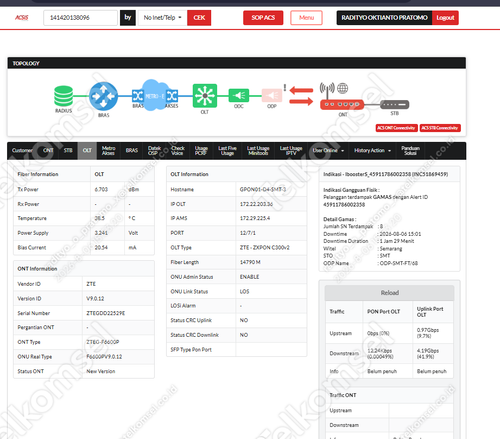
Task: Select the green OLT node icon
Action: (205, 96)
